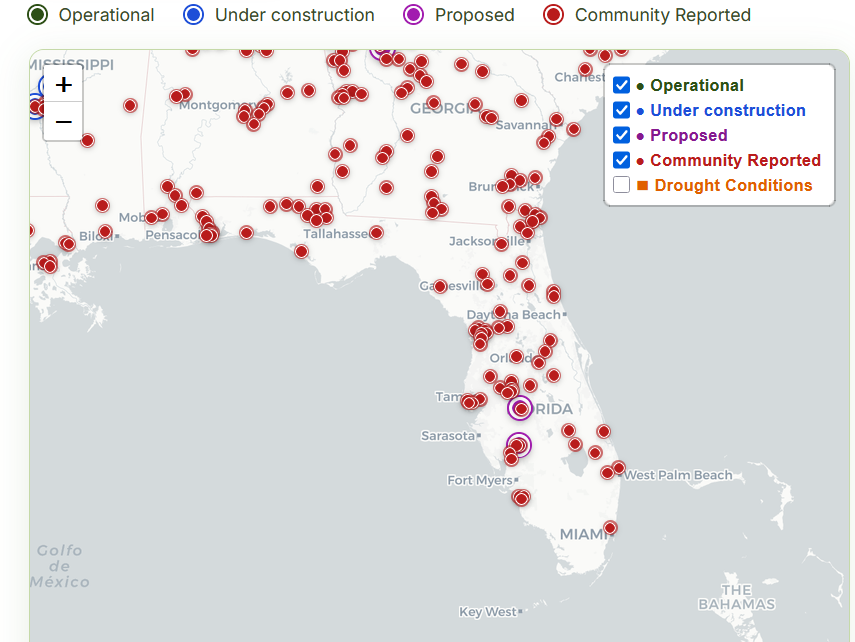The height and width of the screenshot is (642, 855).
Task: Uncheck the Operational layer checkbox
Action: pos(621,86)
